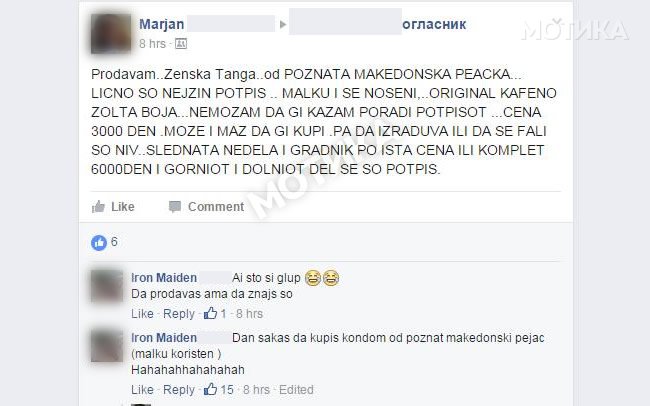650x406 pixels.
Task: View edit history via Edited link
Action: (296, 389)
